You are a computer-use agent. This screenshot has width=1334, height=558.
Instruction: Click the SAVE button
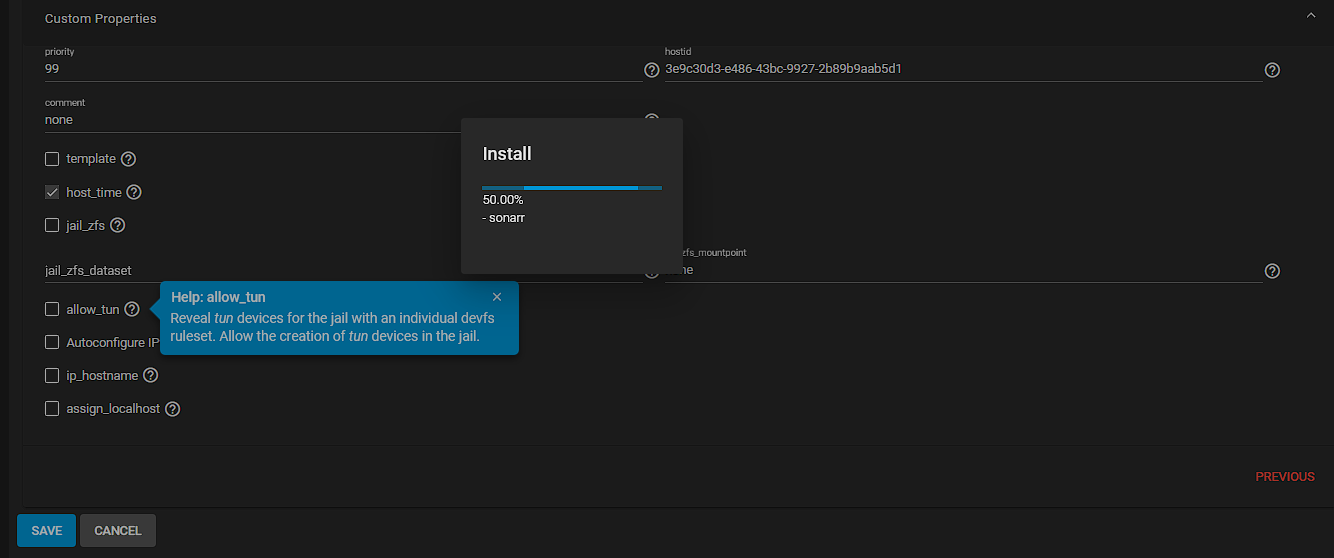tap(46, 530)
